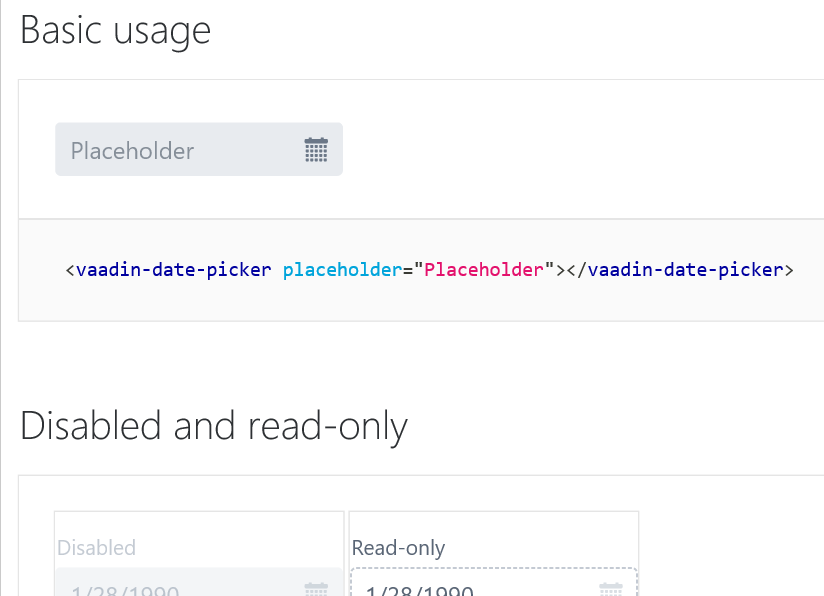Image resolution: width=824 pixels, height=596 pixels.
Task: Click the calendar toggle on the Read-only 1/28/1990 input
Action: 611,590
